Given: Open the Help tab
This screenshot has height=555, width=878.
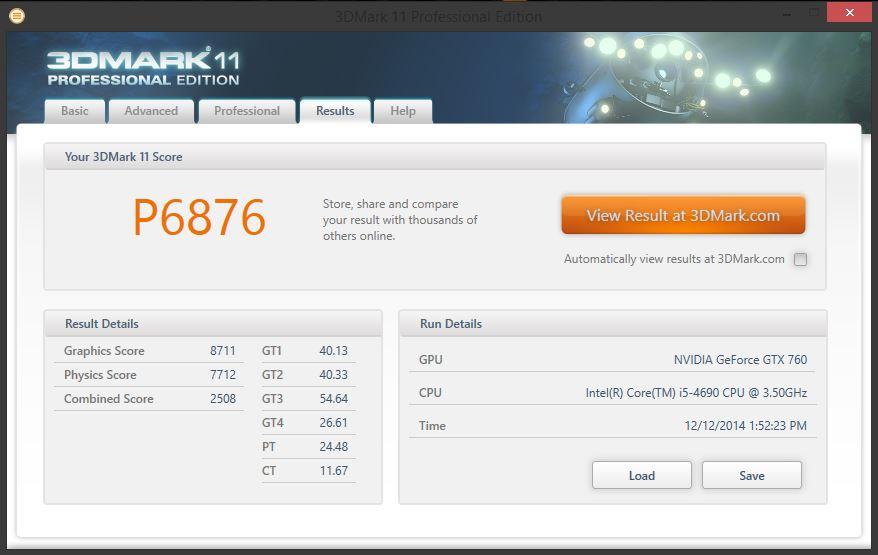Looking at the screenshot, I should [403, 111].
